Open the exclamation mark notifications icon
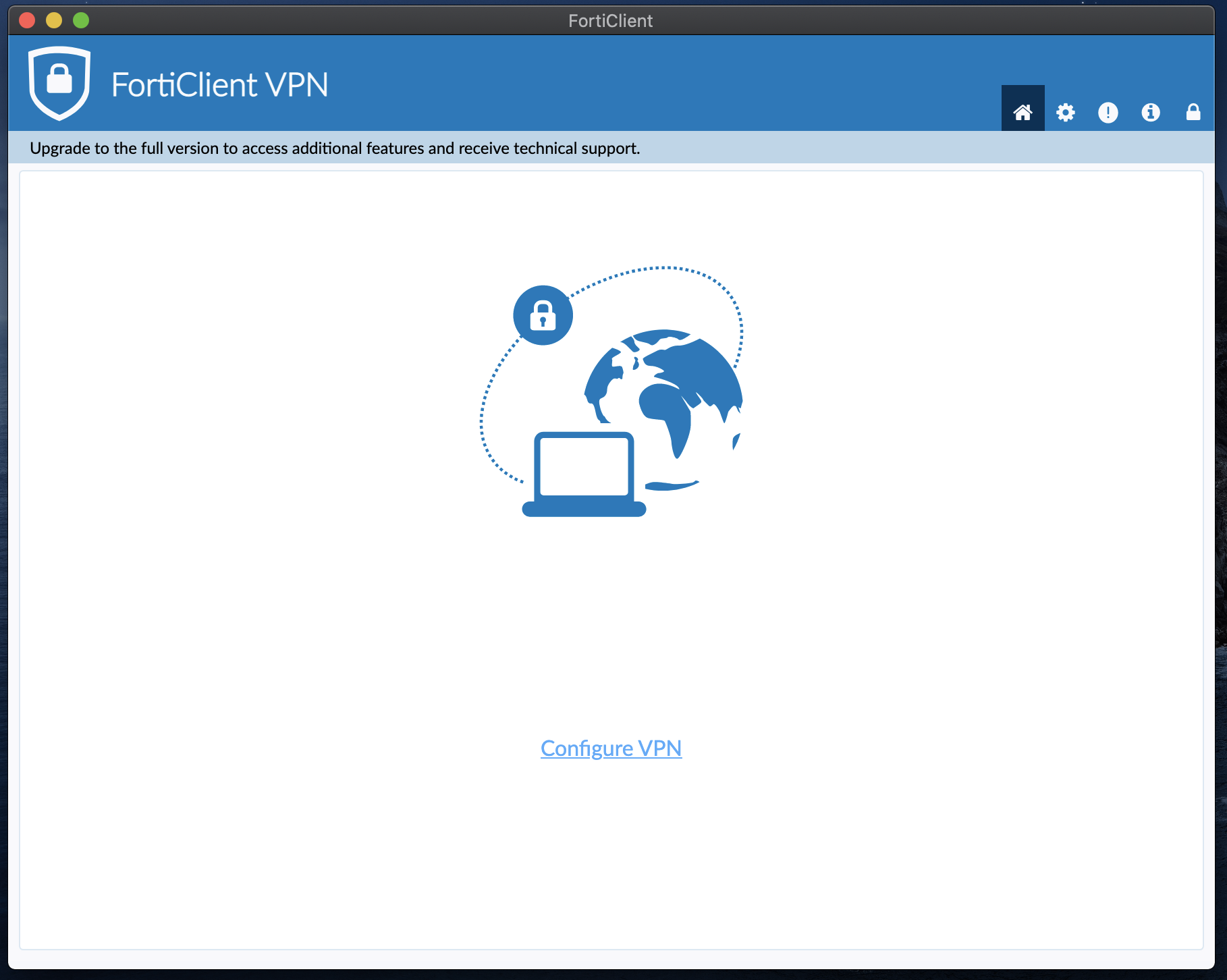This screenshot has height=980, width=1227. 1108,112
